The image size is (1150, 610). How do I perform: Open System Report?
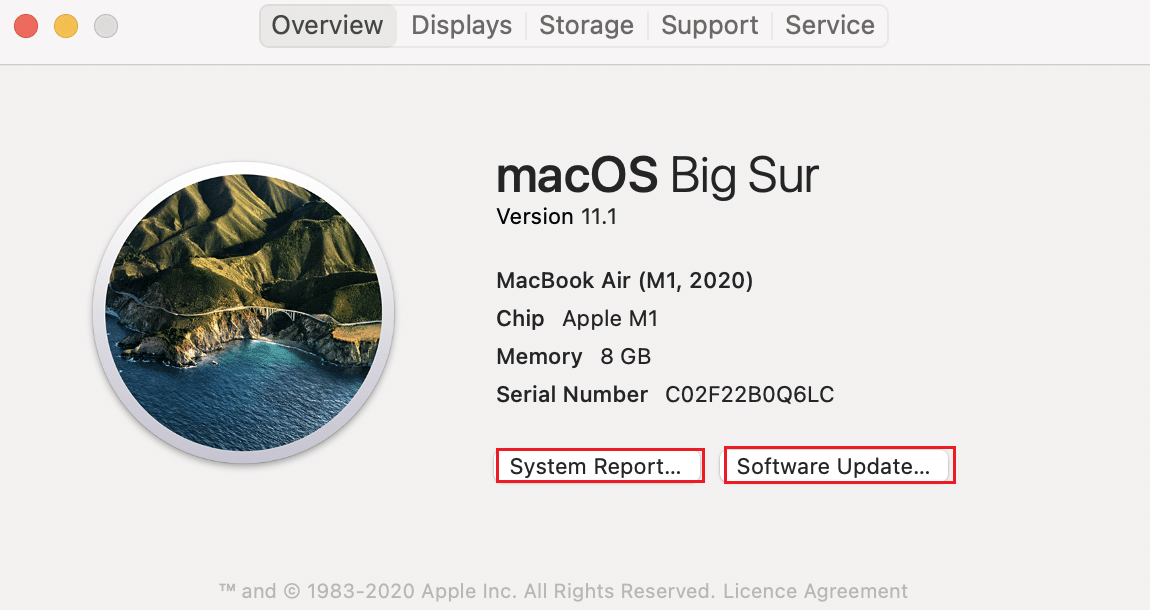tap(599, 465)
